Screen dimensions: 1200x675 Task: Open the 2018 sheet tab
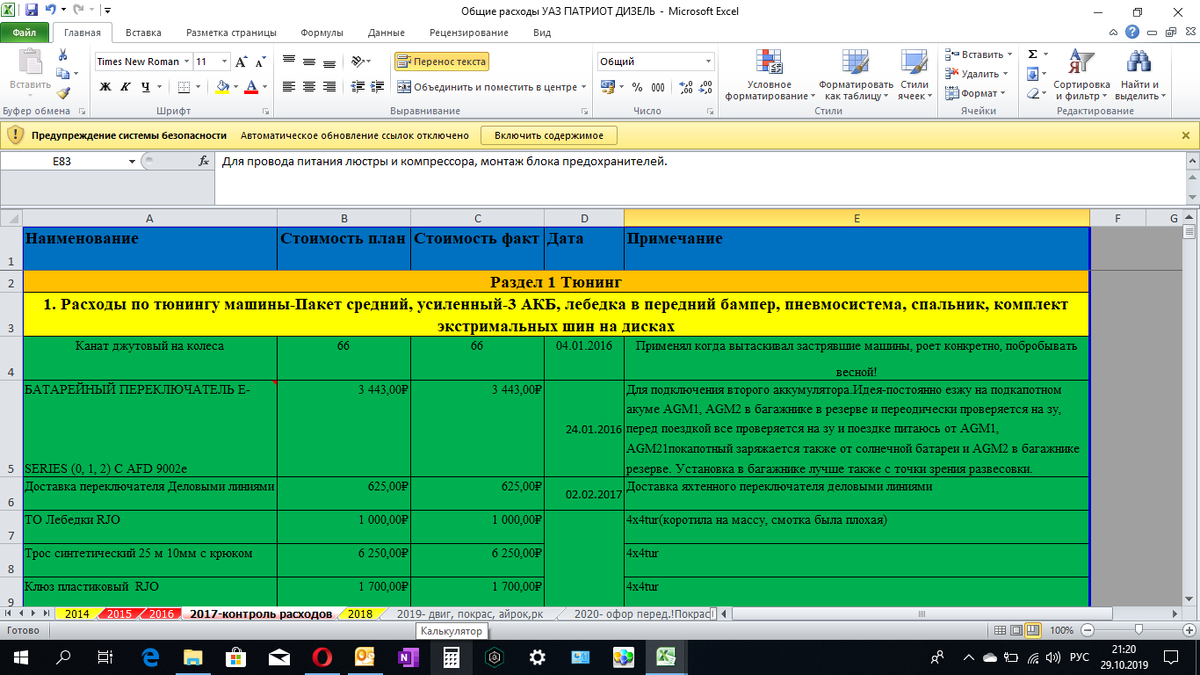(359, 613)
